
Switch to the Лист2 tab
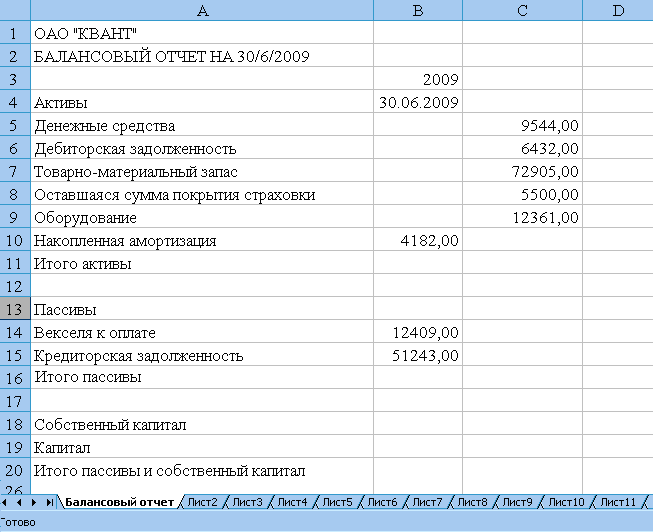coord(202,502)
